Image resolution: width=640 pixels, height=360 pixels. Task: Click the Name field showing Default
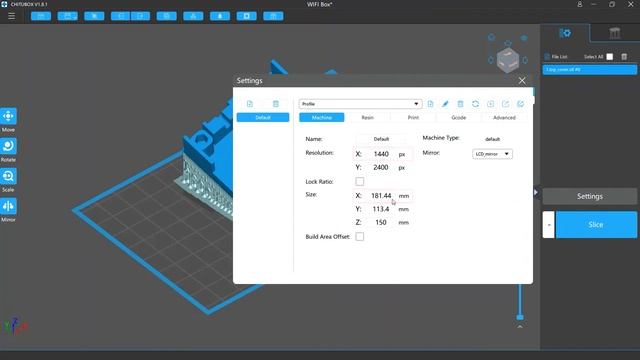click(x=381, y=139)
